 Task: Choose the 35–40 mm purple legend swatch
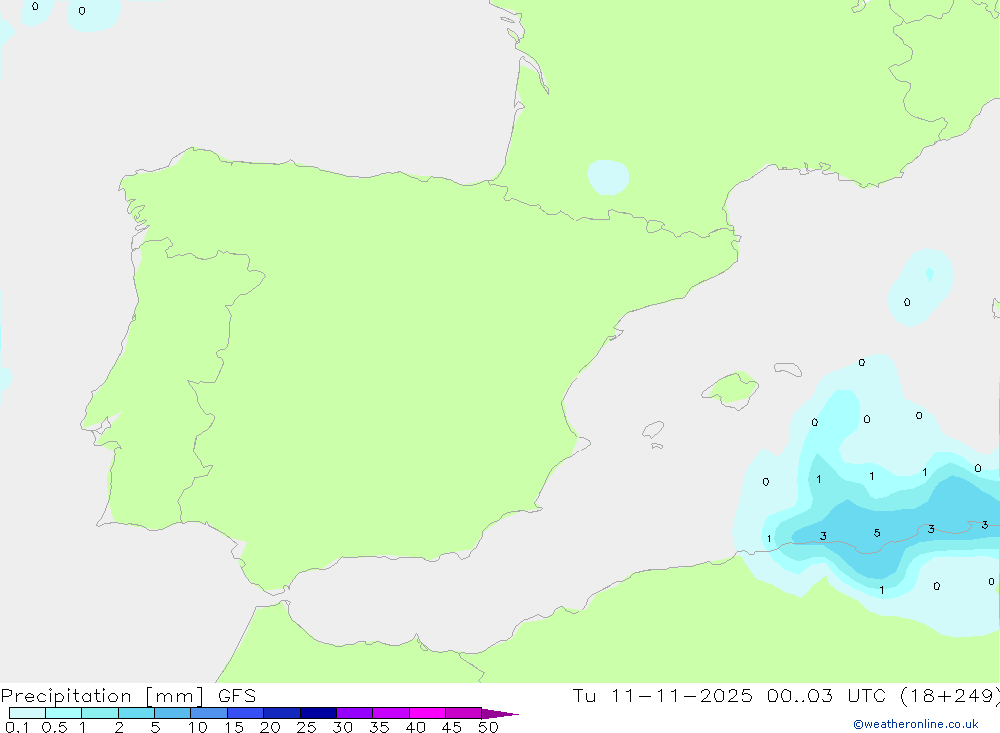coord(390,713)
